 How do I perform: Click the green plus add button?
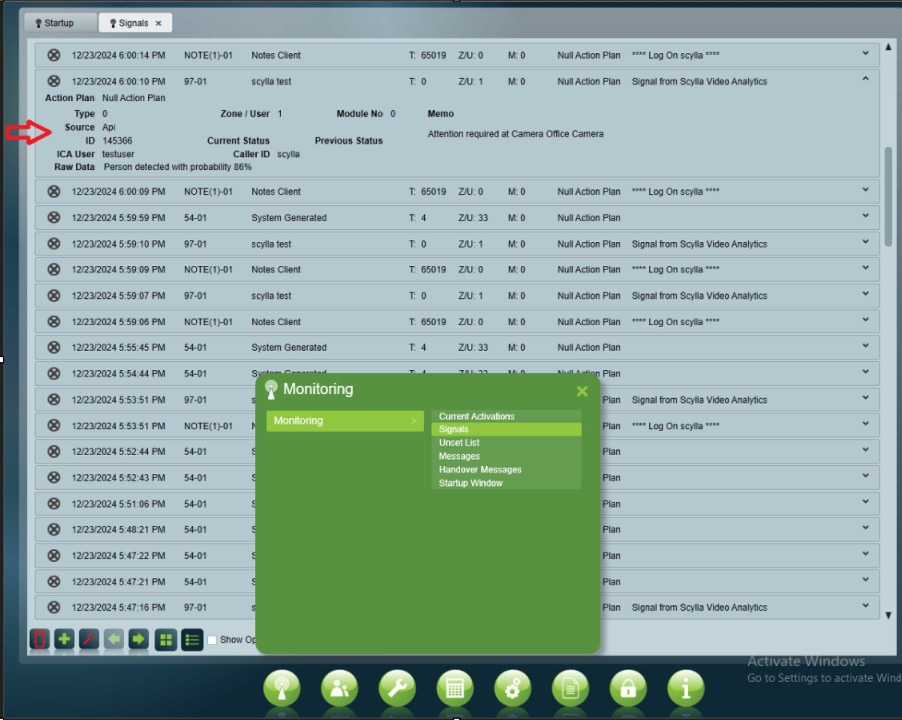pos(64,639)
